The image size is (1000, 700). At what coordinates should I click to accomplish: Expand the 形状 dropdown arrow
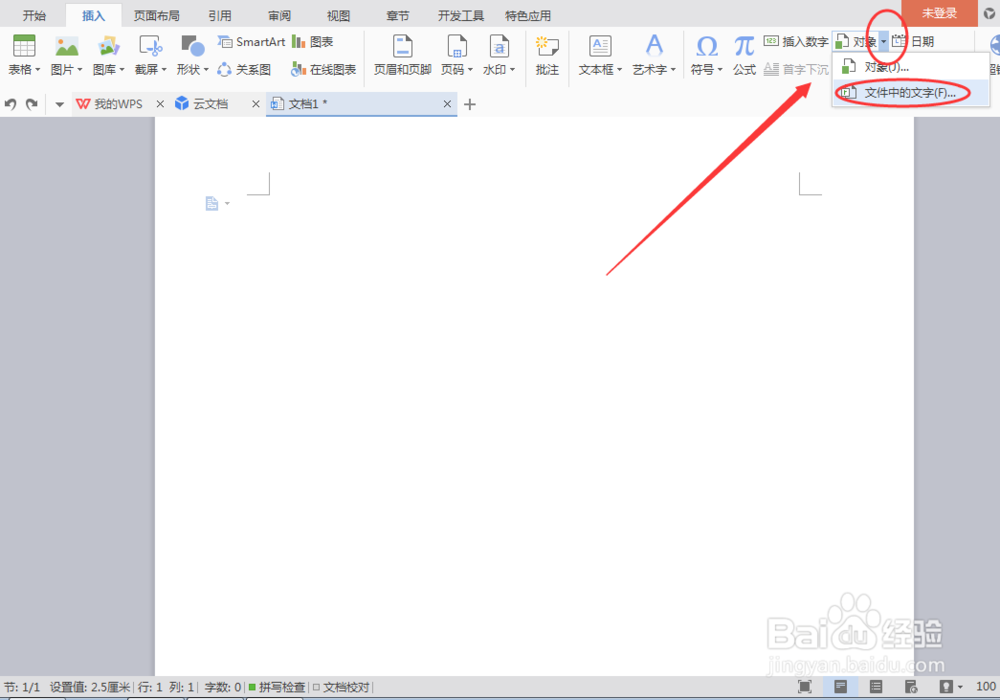coord(206,69)
